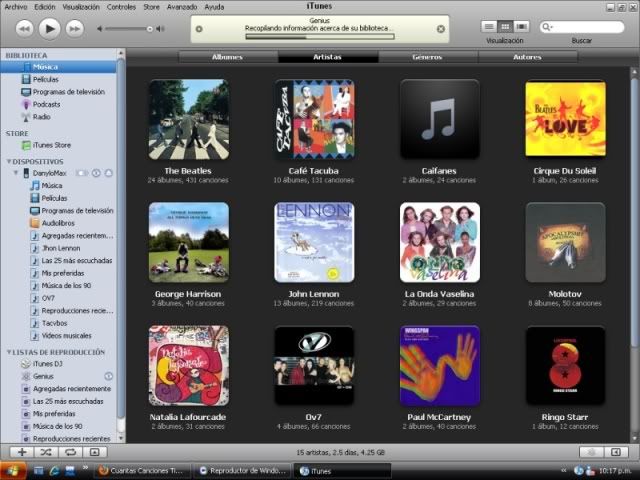Open Audiolibros on the device
The image size is (640, 480).
click(58, 223)
